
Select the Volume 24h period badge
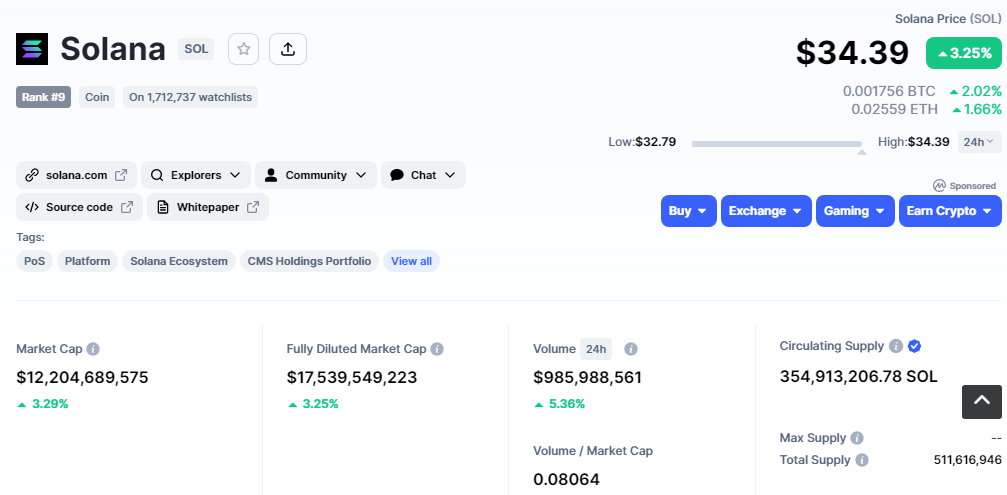click(x=596, y=349)
